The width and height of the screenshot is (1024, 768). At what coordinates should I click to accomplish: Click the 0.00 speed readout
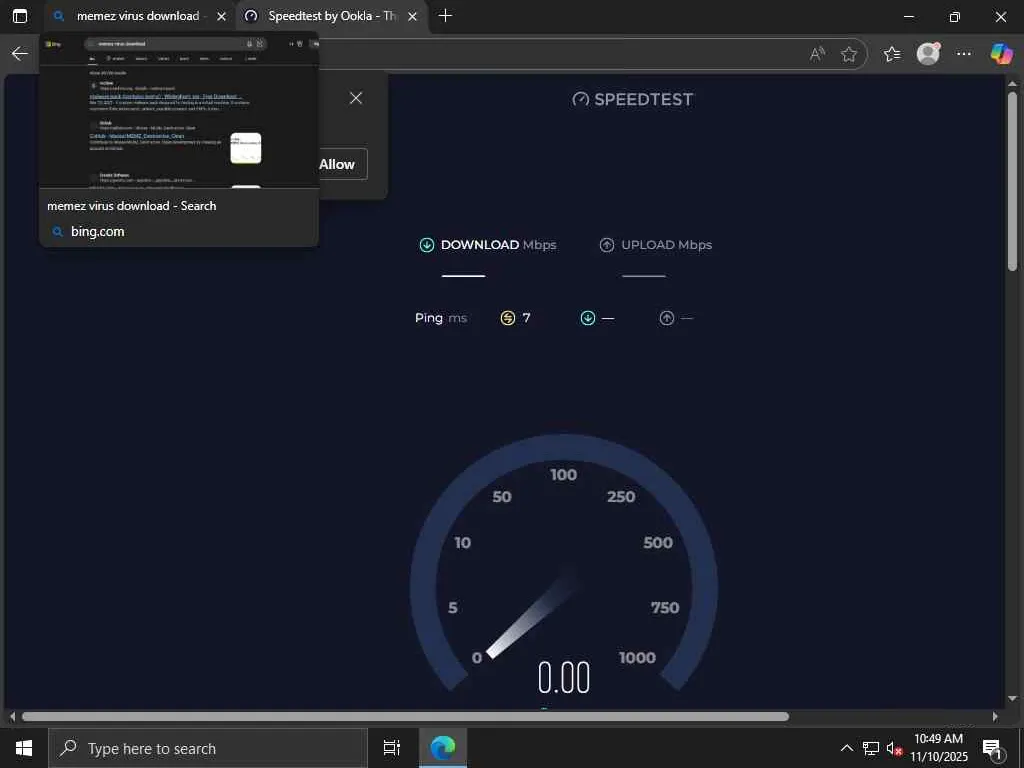pyautogui.click(x=564, y=677)
